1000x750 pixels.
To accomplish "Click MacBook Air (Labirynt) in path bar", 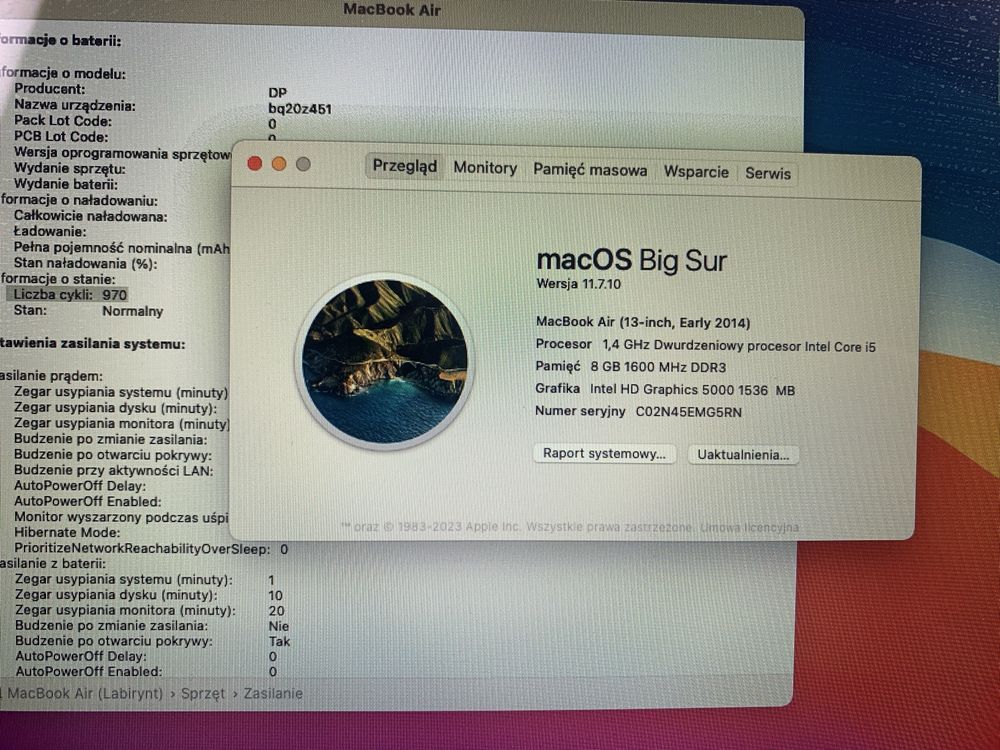I will tap(85, 693).
